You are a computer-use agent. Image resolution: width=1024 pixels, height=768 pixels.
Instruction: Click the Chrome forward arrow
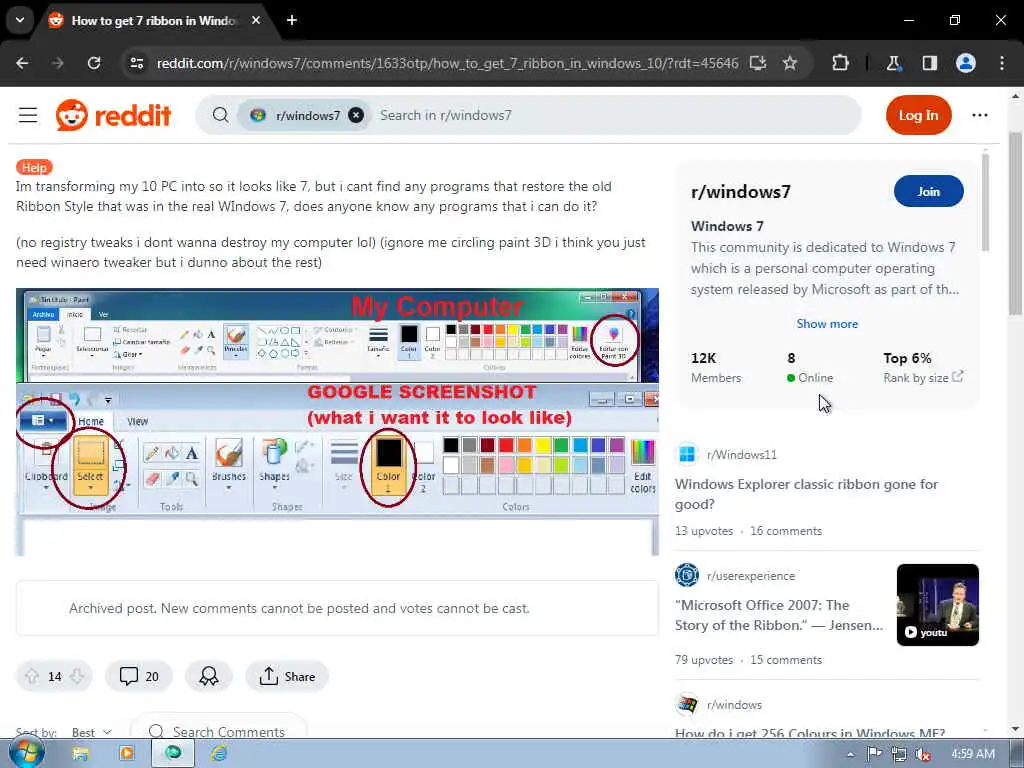coord(57,63)
